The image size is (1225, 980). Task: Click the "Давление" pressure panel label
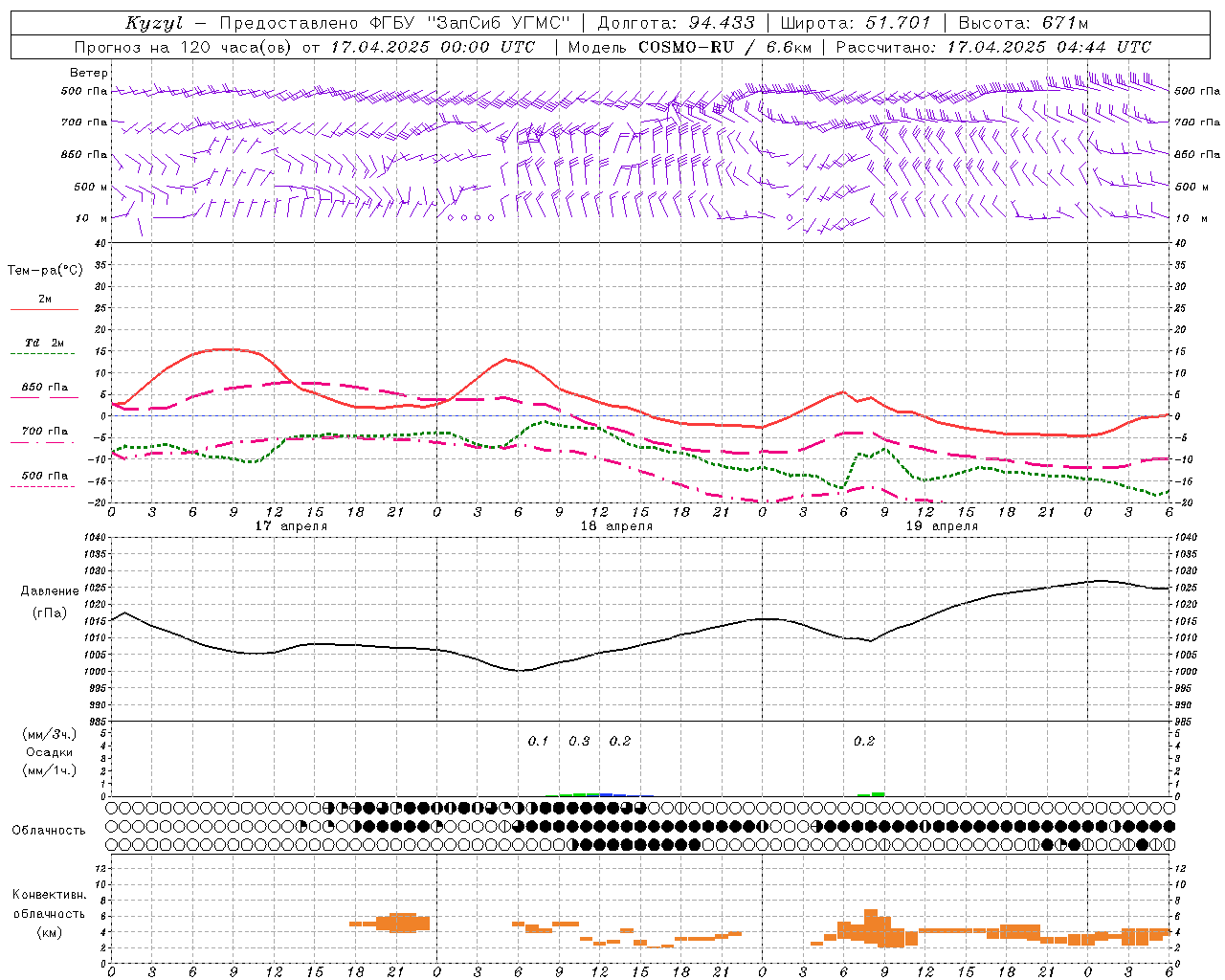pyautogui.click(x=50, y=591)
